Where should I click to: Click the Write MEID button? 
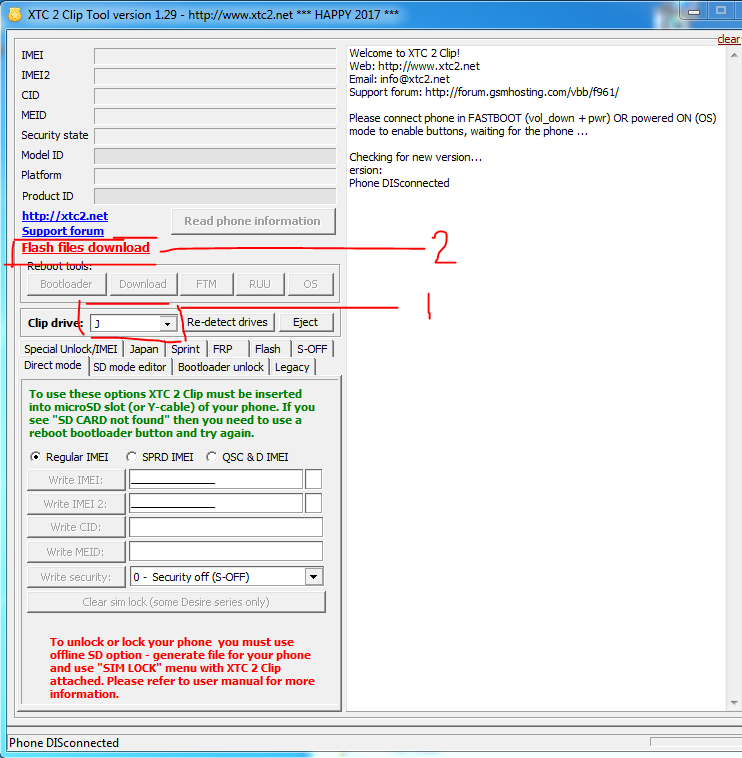point(76,552)
